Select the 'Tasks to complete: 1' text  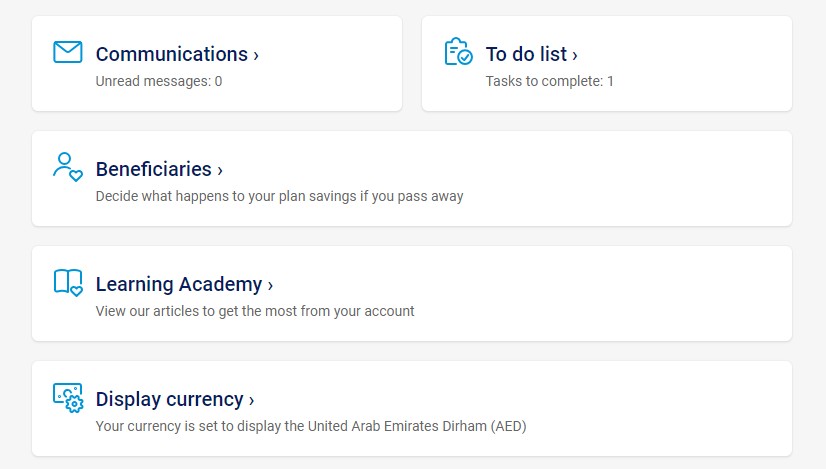tap(549, 81)
